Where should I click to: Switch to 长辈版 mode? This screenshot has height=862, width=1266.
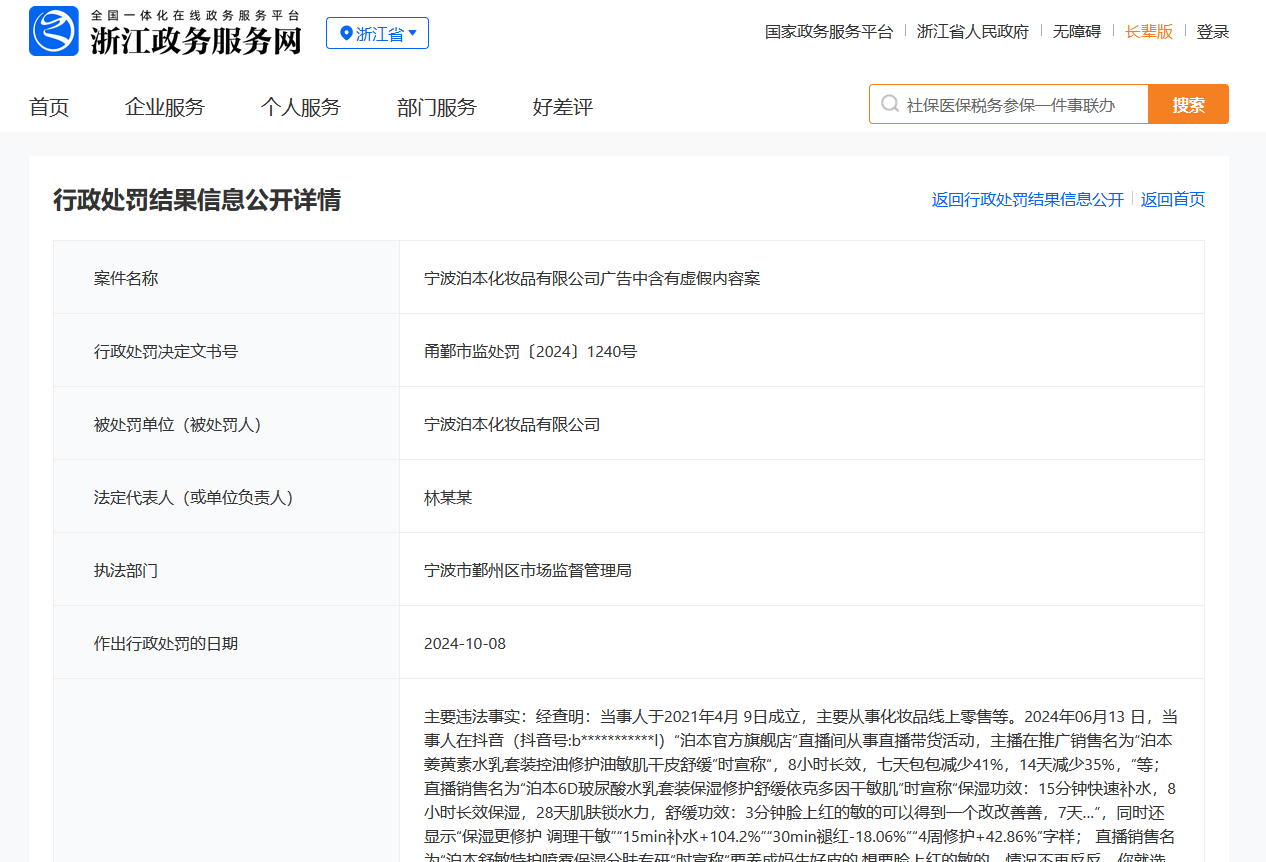coord(1149,31)
